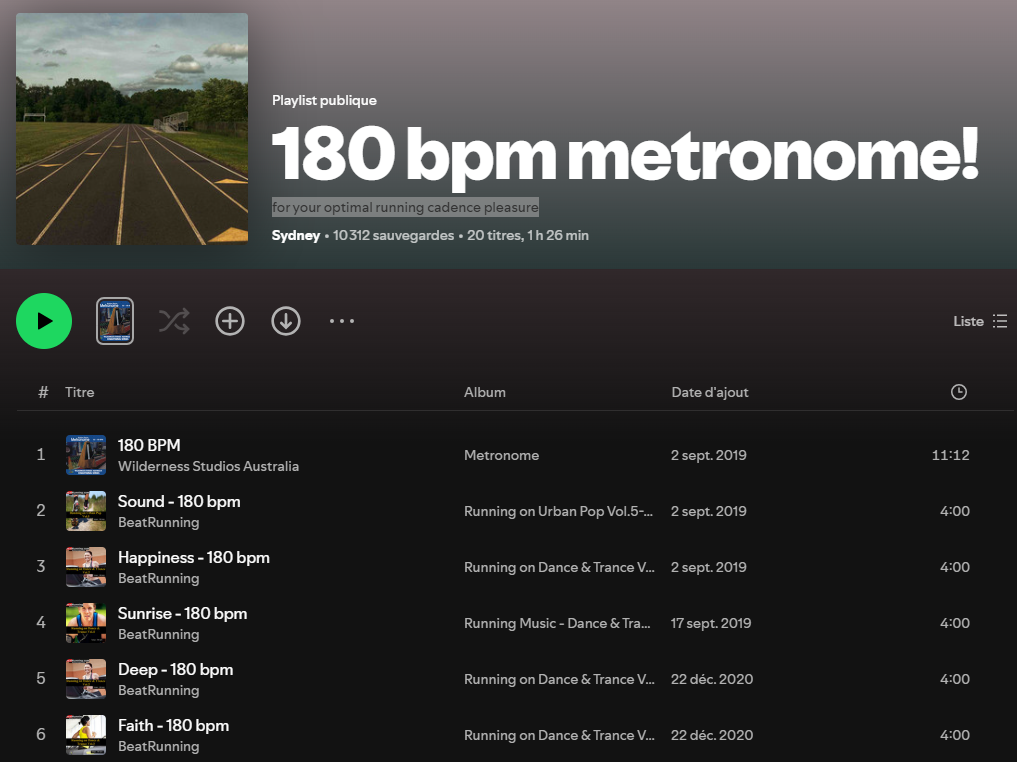Sort tracks by the Album column header
Viewport: 1017px width, 762px height.
(x=485, y=392)
